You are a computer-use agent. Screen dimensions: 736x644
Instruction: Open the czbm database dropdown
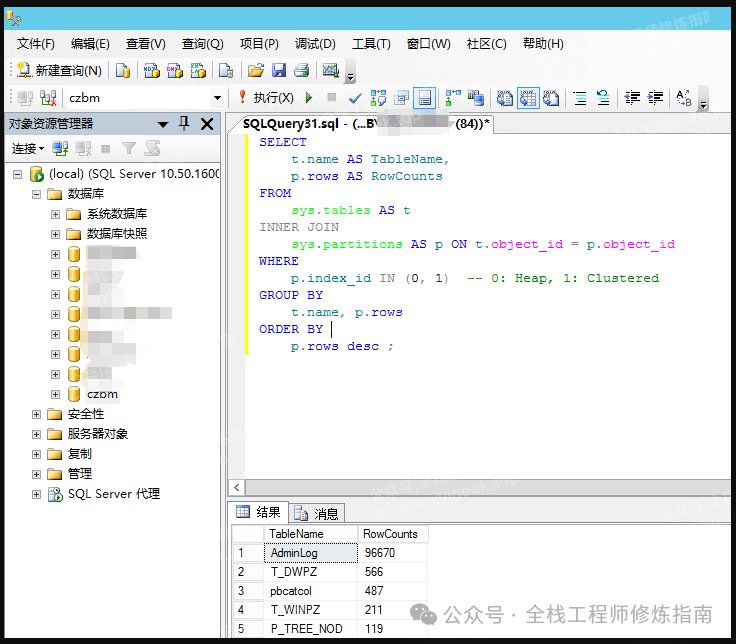[x=217, y=98]
